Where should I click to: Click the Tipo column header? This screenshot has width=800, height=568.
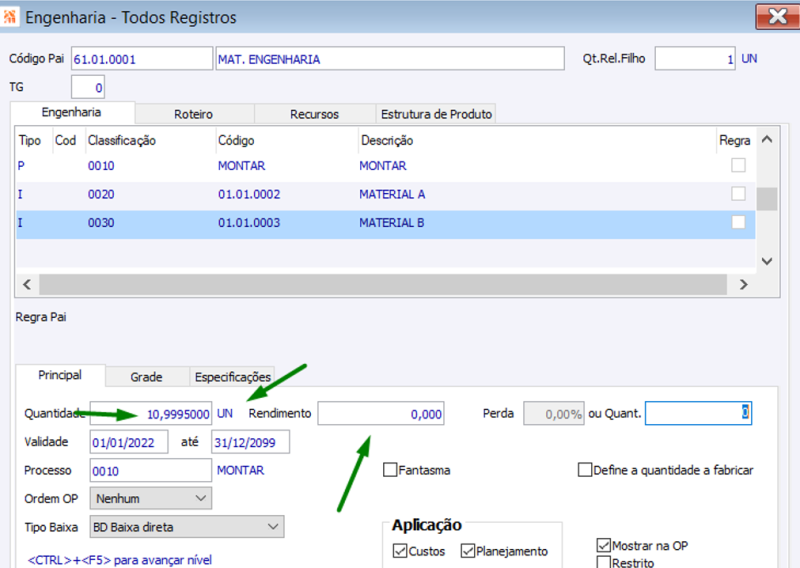[30, 140]
